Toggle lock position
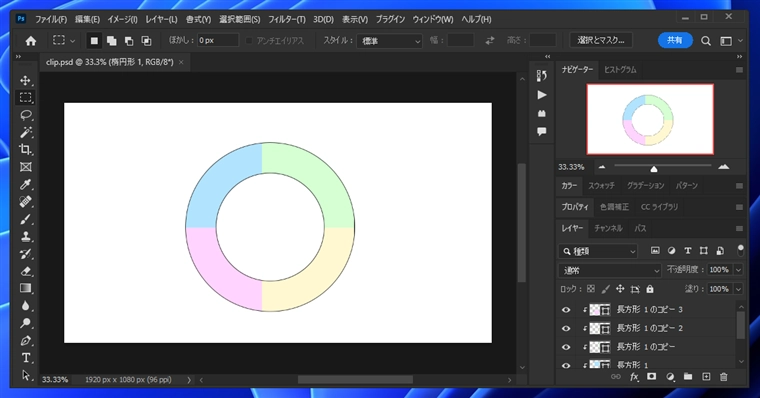 point(620,289)
